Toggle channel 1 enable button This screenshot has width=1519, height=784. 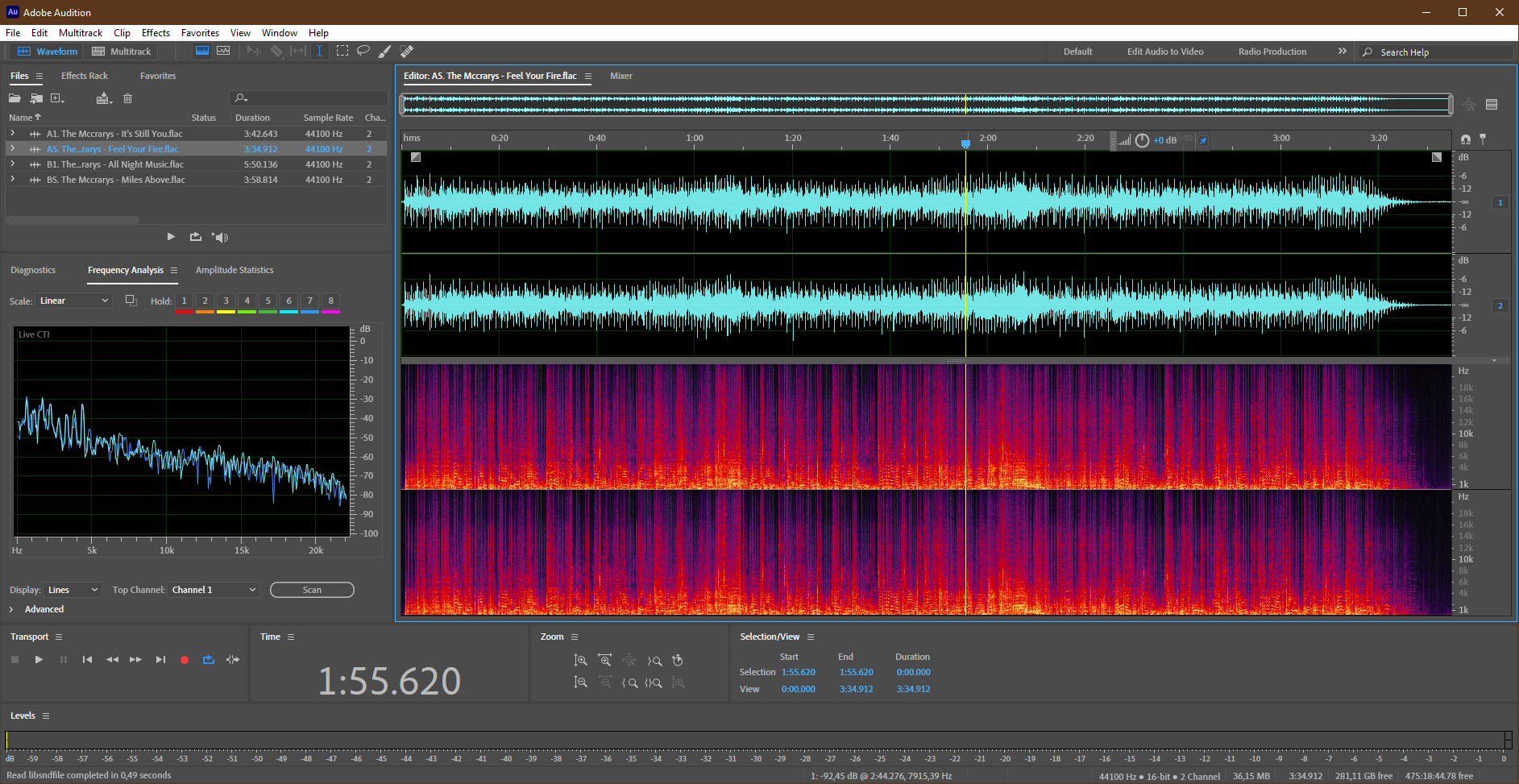pos(1500,202)
